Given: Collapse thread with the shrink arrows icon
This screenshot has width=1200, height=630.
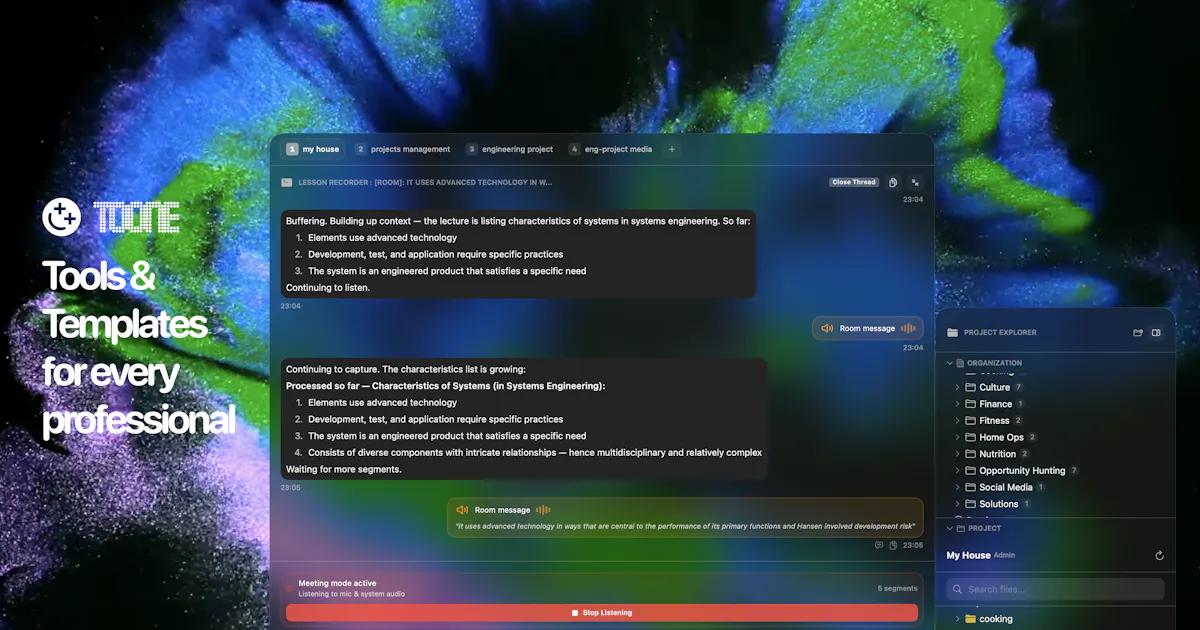Looking at the screenshot, I should 915,182.
